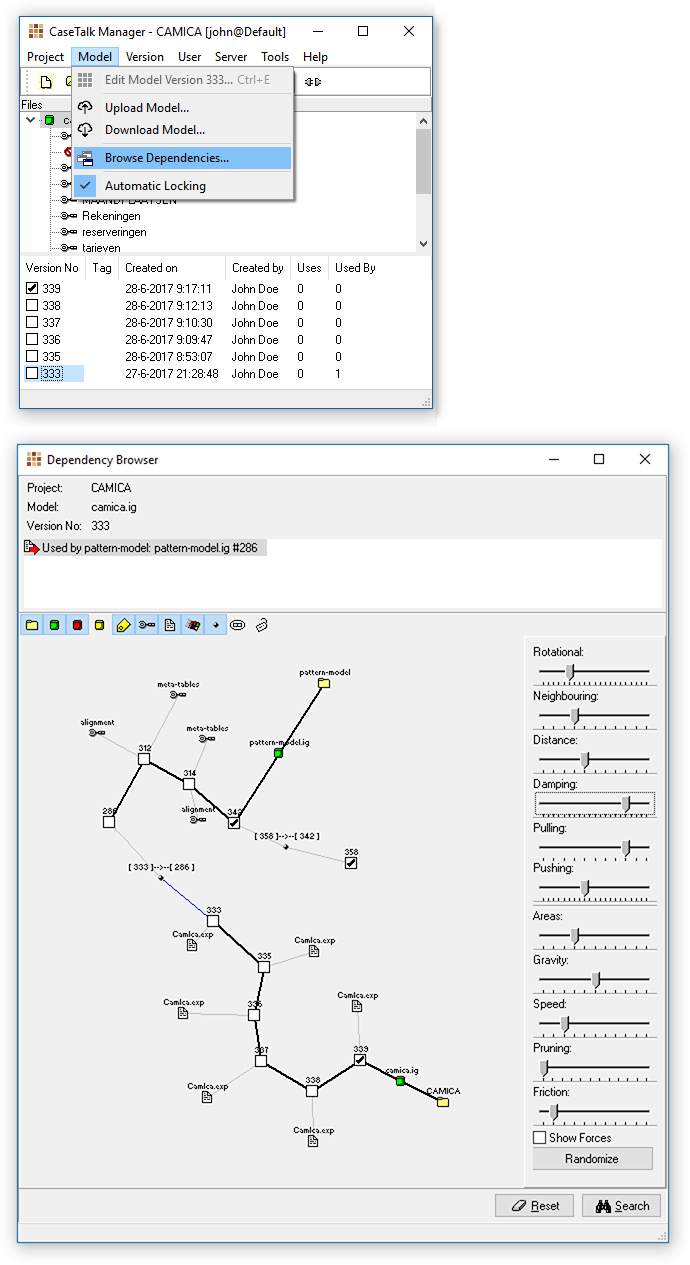Click checked version node 358 in graph
This screenshot has height=1265, width=690.
pos(351,863)
